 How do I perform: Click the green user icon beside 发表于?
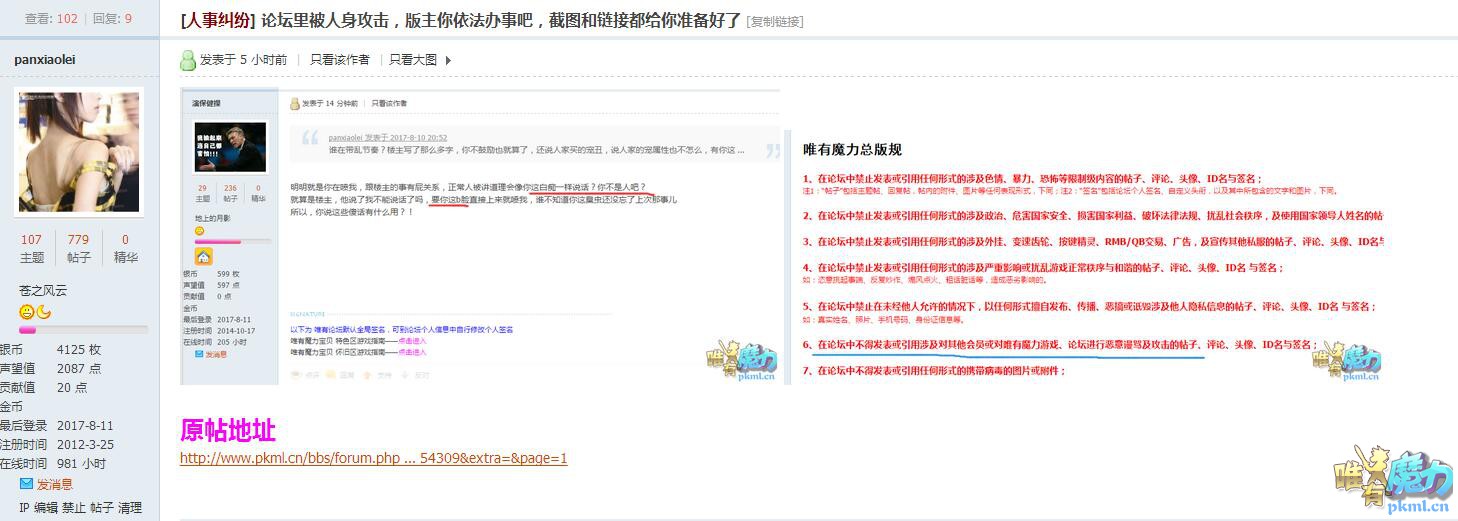point(188,60)
